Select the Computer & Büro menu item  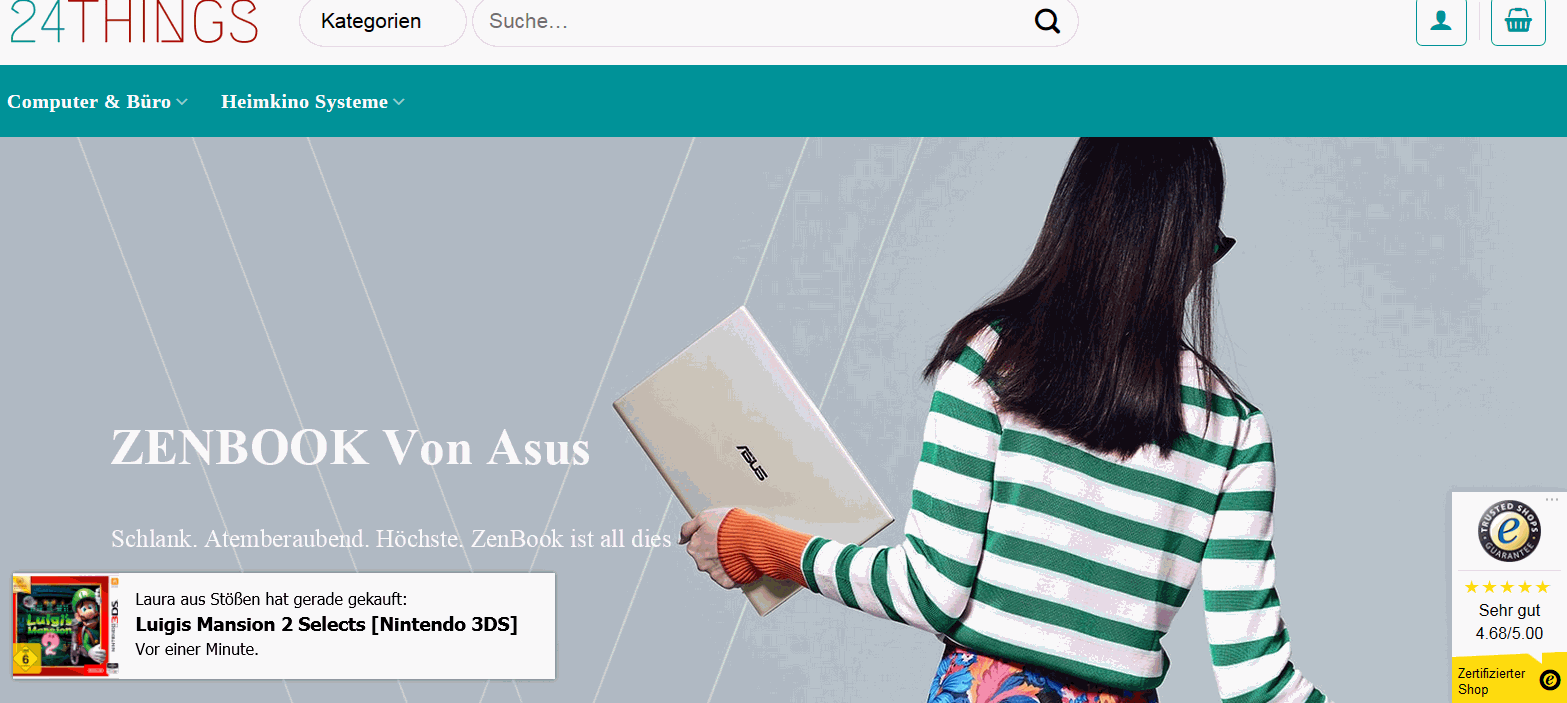pos(89,102)
